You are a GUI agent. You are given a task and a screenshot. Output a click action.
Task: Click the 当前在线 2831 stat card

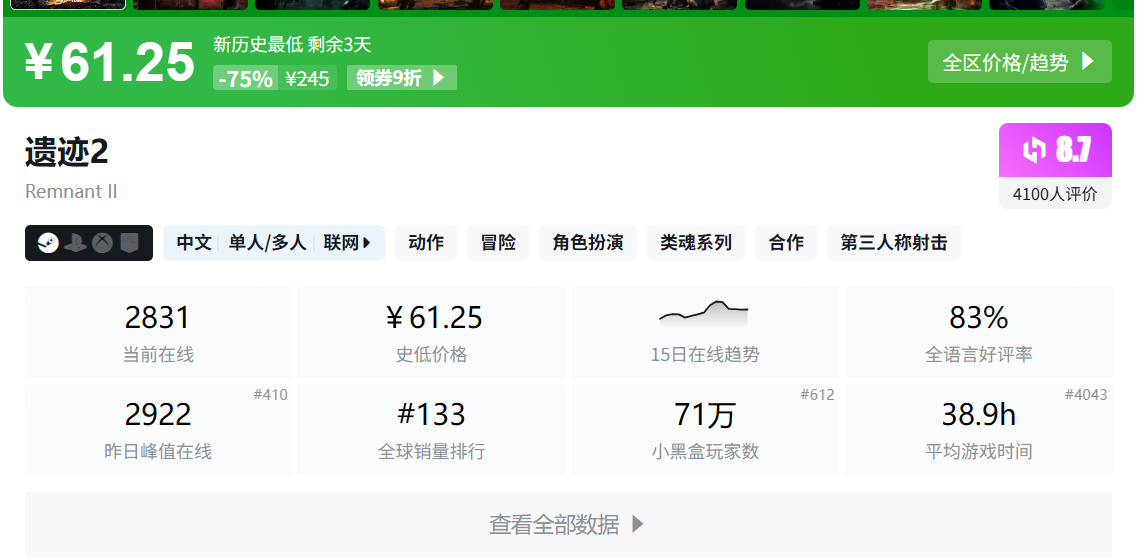tap(158, 332)
